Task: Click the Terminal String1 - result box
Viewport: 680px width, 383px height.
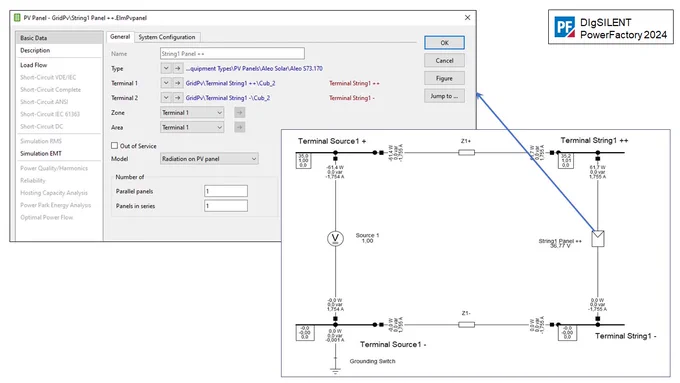Action: click(x=567, y=333)
